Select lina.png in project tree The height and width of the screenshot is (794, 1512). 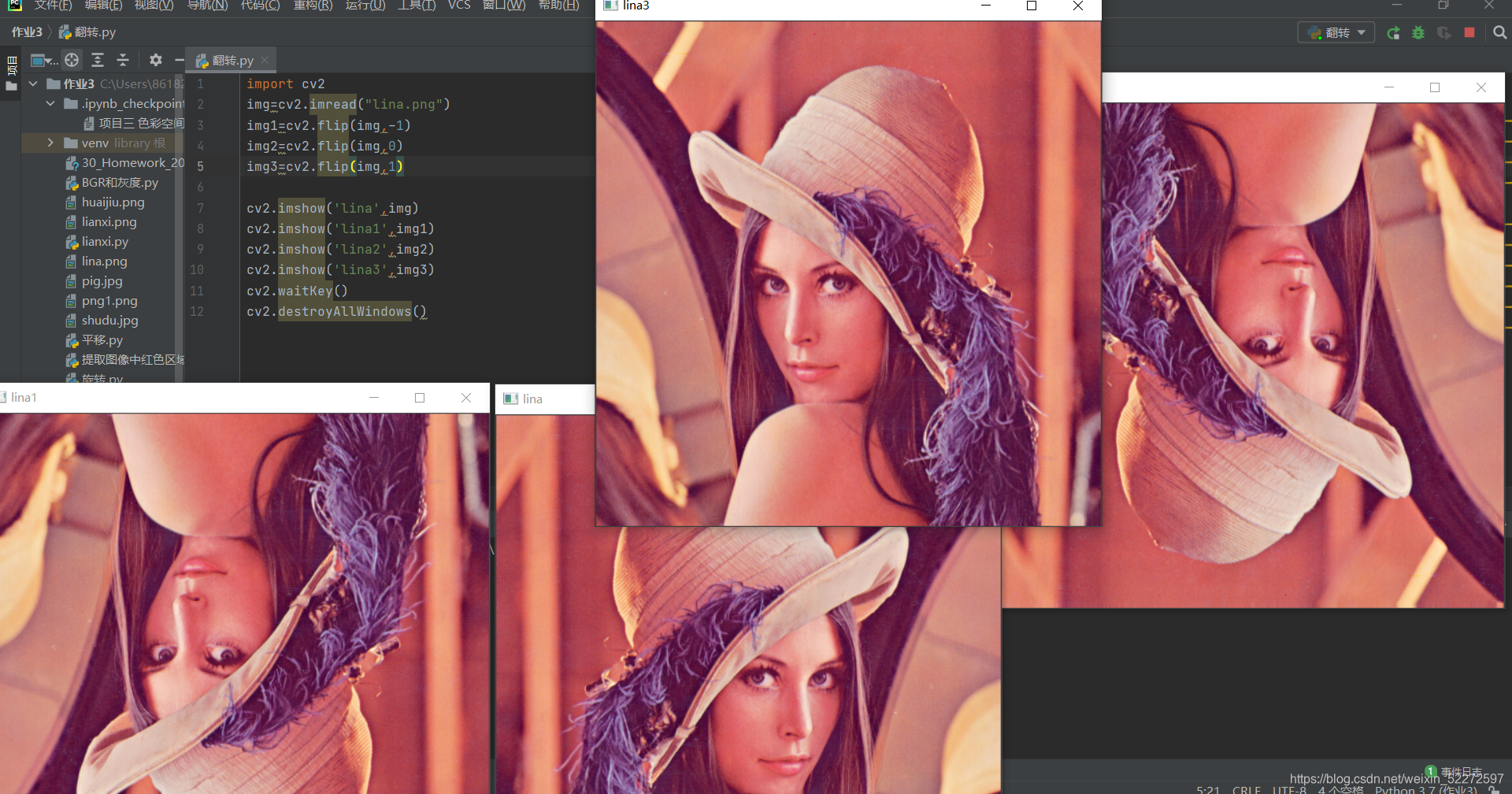[x=97, y=262]
